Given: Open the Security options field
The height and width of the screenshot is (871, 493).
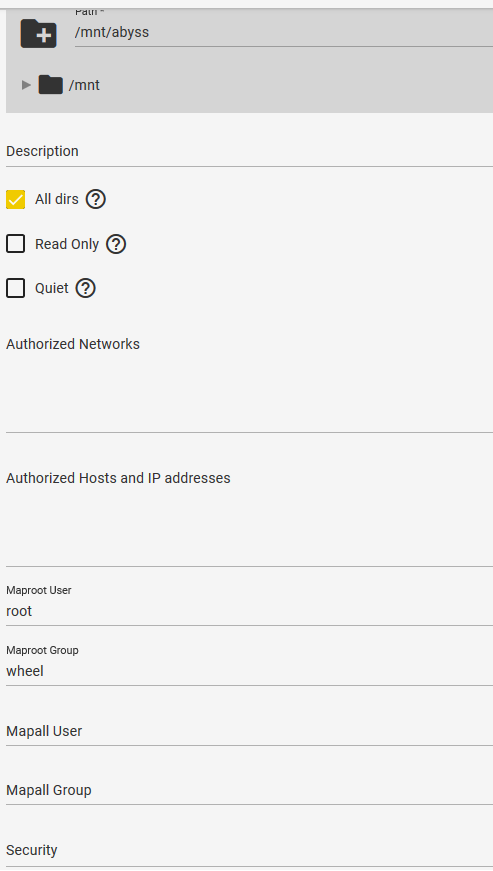Looking at the screenshot, I should click(249, 850).
